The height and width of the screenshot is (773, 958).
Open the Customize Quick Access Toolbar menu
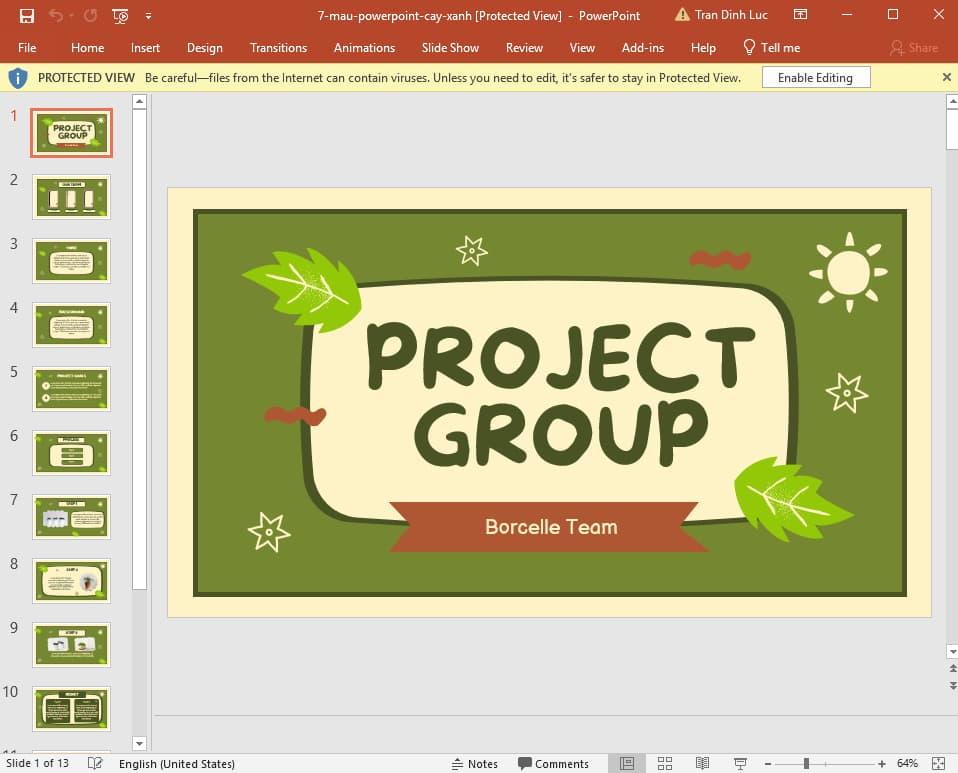[x=146, y=16]
